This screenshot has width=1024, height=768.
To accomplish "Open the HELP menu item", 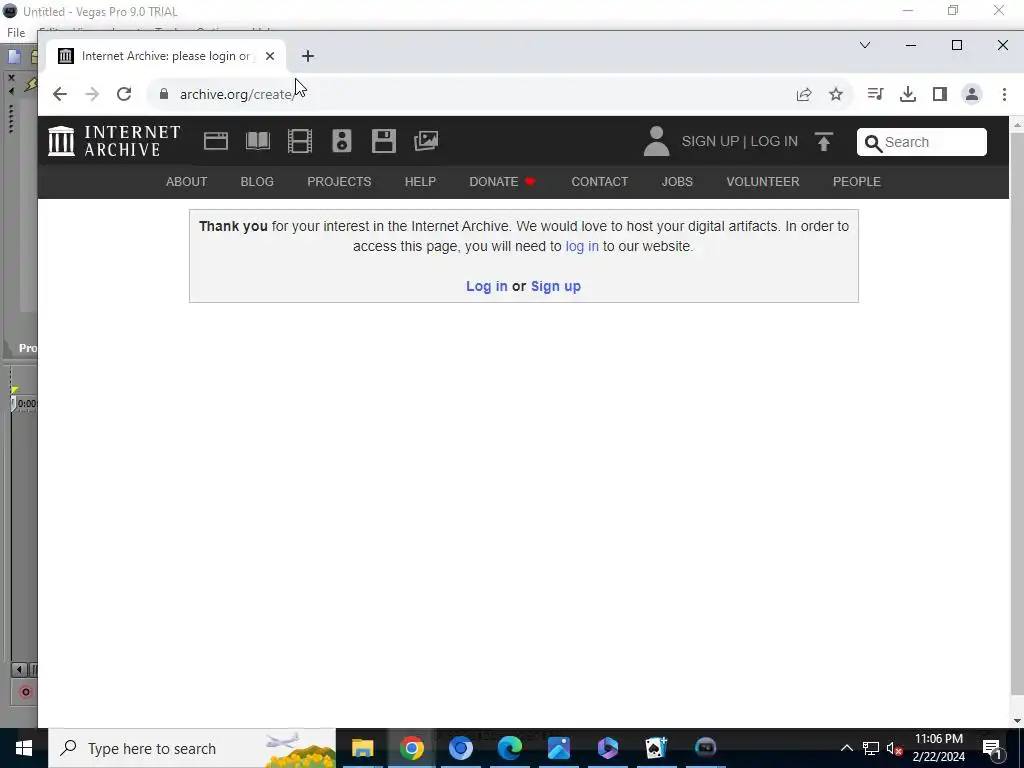I will [x=420, y=182].
